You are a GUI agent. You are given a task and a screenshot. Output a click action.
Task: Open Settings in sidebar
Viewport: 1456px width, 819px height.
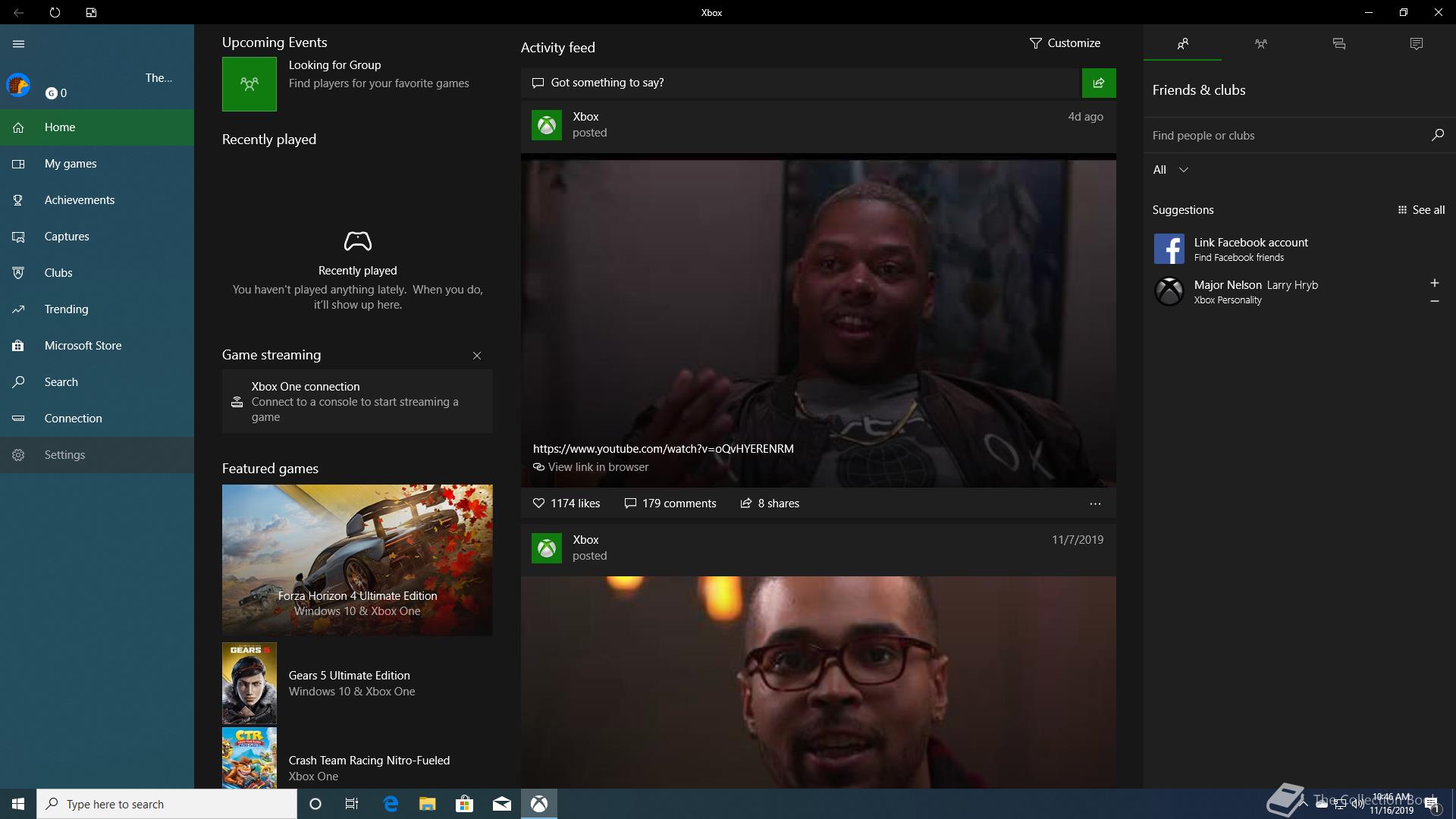pos(97,455)
